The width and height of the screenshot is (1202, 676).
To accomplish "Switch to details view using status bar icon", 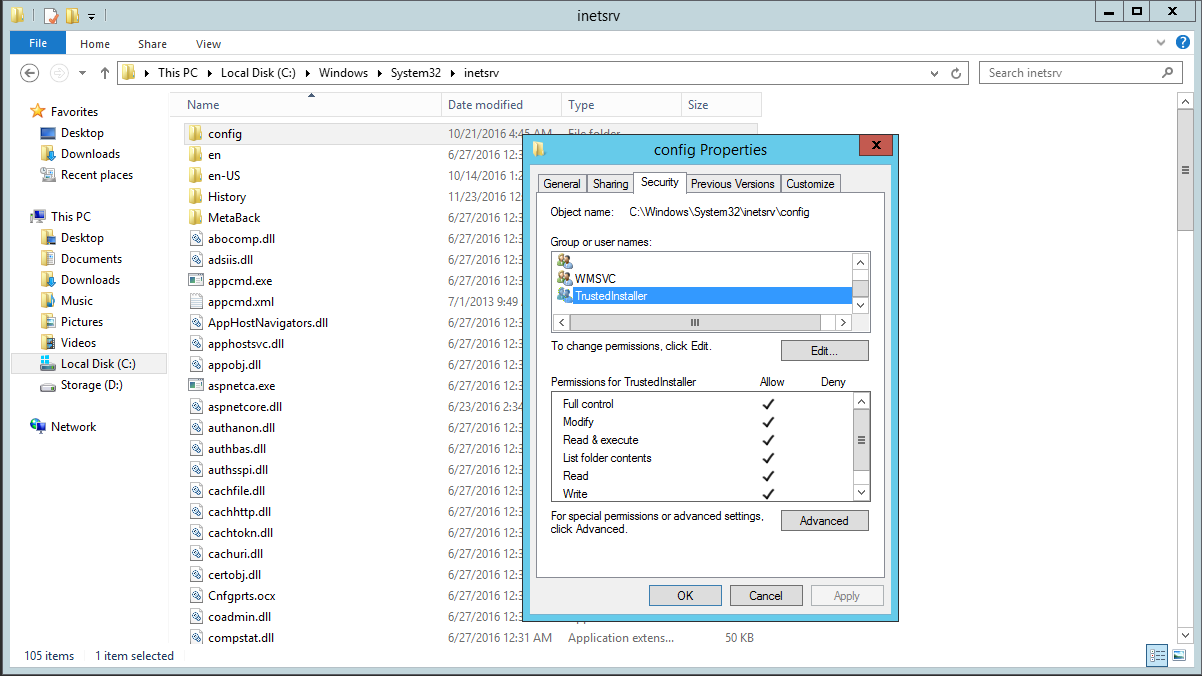I will tap(1157, 656).
